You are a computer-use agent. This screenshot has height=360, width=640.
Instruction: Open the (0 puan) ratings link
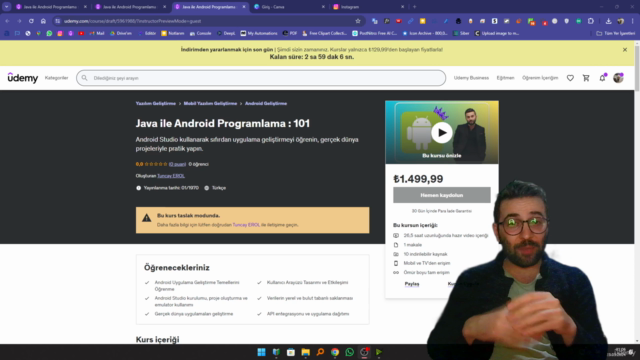pos(177,164)
